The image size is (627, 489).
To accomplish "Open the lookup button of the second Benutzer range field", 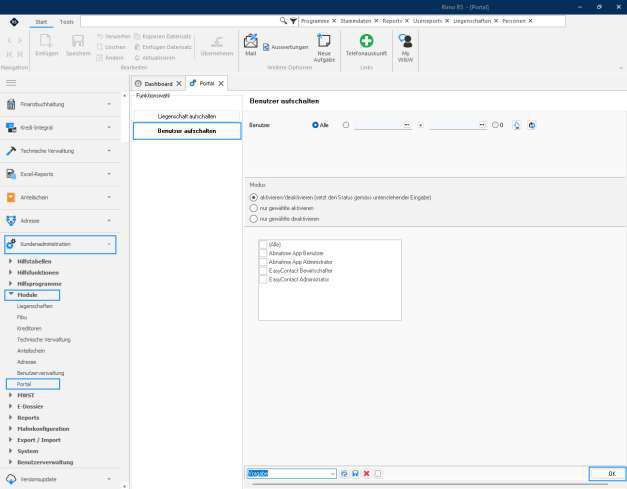I will [482, 125].
